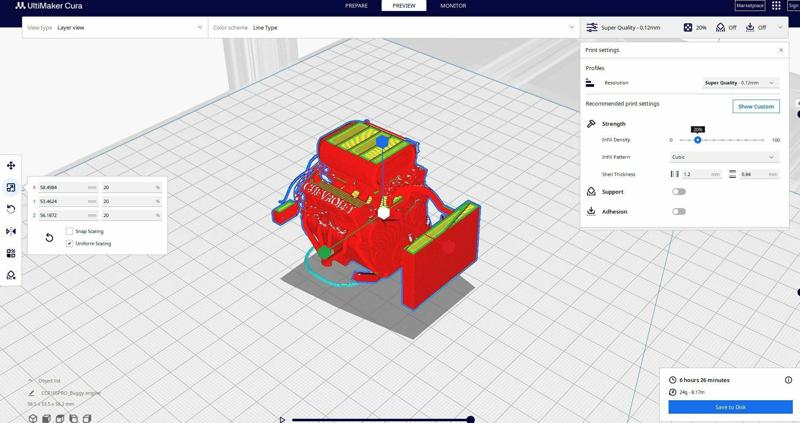Click the layer simulation slider handle
Screen dimensions: 800x423
[470, 419]
